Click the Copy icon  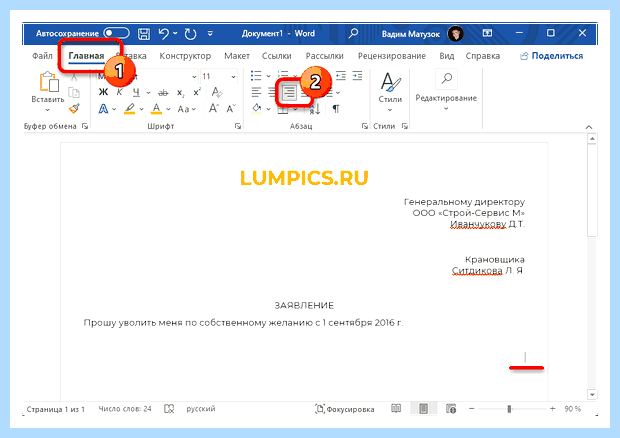(x=74, y=93)
